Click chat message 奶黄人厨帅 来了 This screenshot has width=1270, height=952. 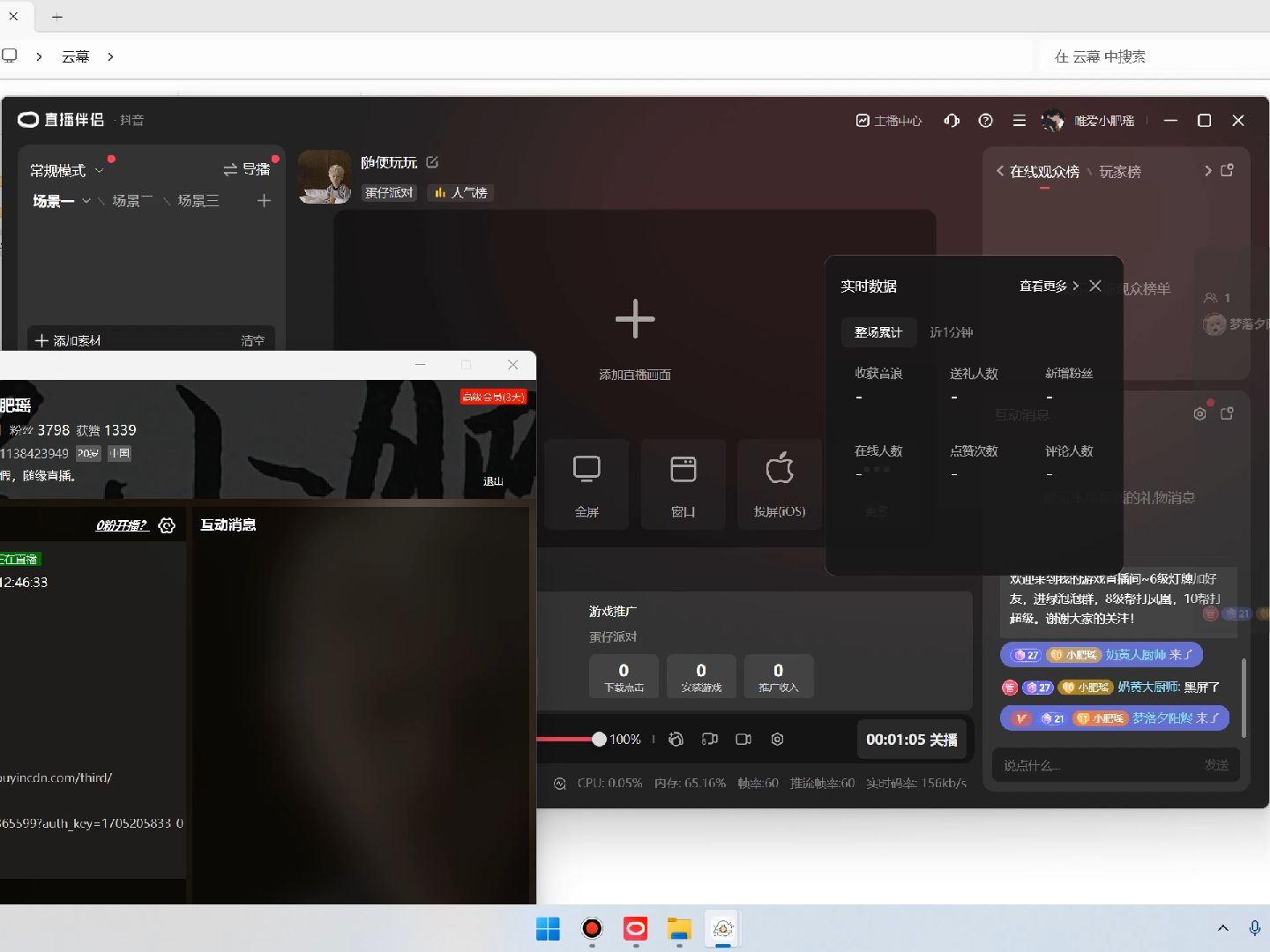click(1102, 655)
